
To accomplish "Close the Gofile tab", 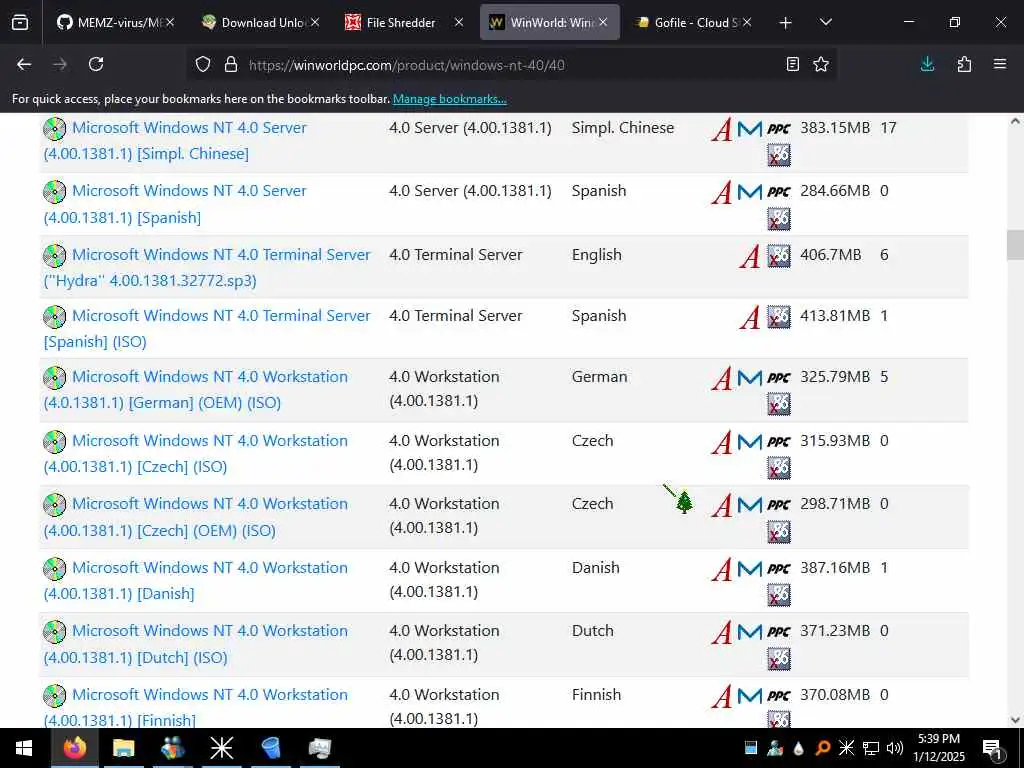I will [747, 22].
